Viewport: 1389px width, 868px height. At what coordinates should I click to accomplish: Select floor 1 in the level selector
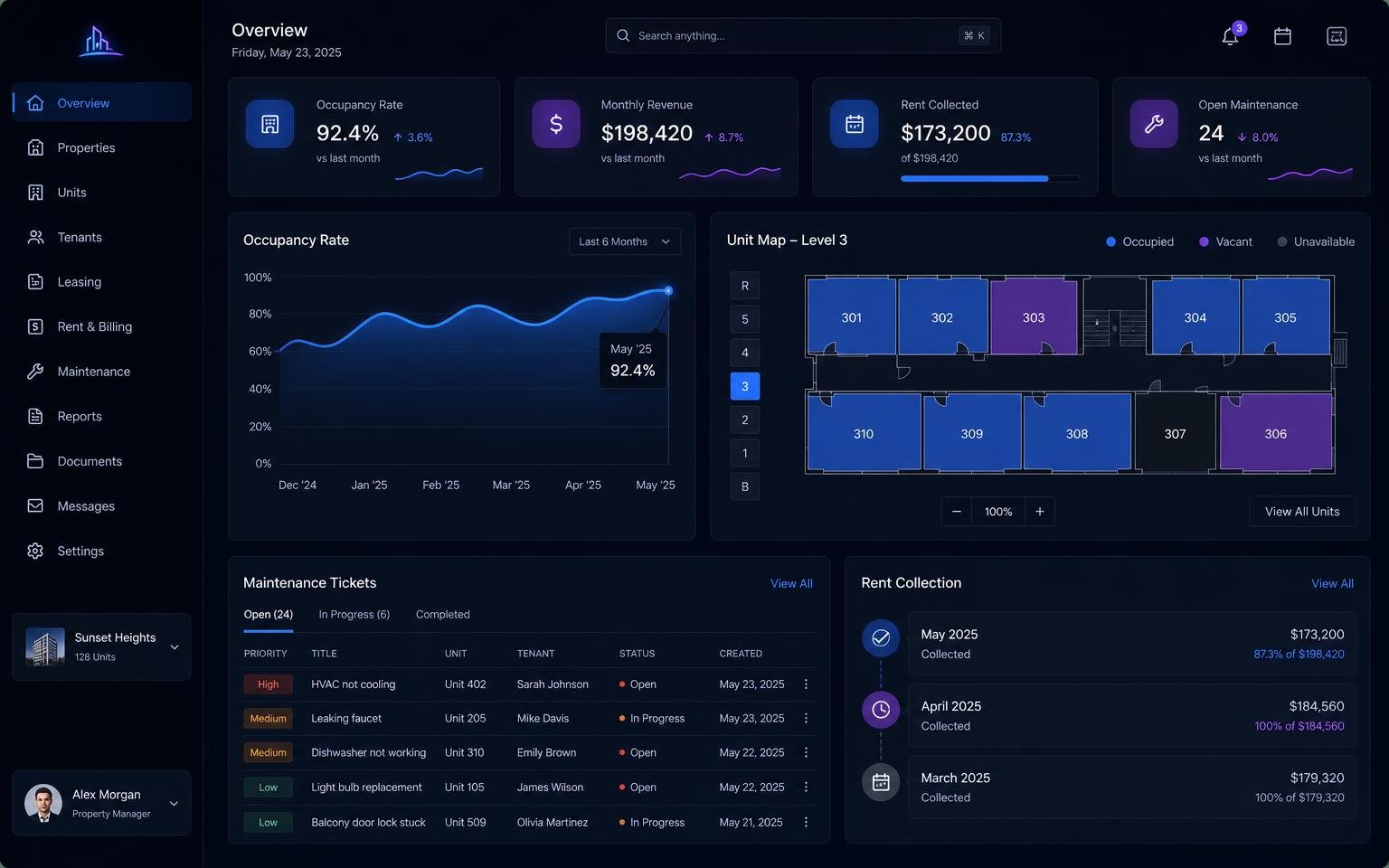(x=745, y=453)
